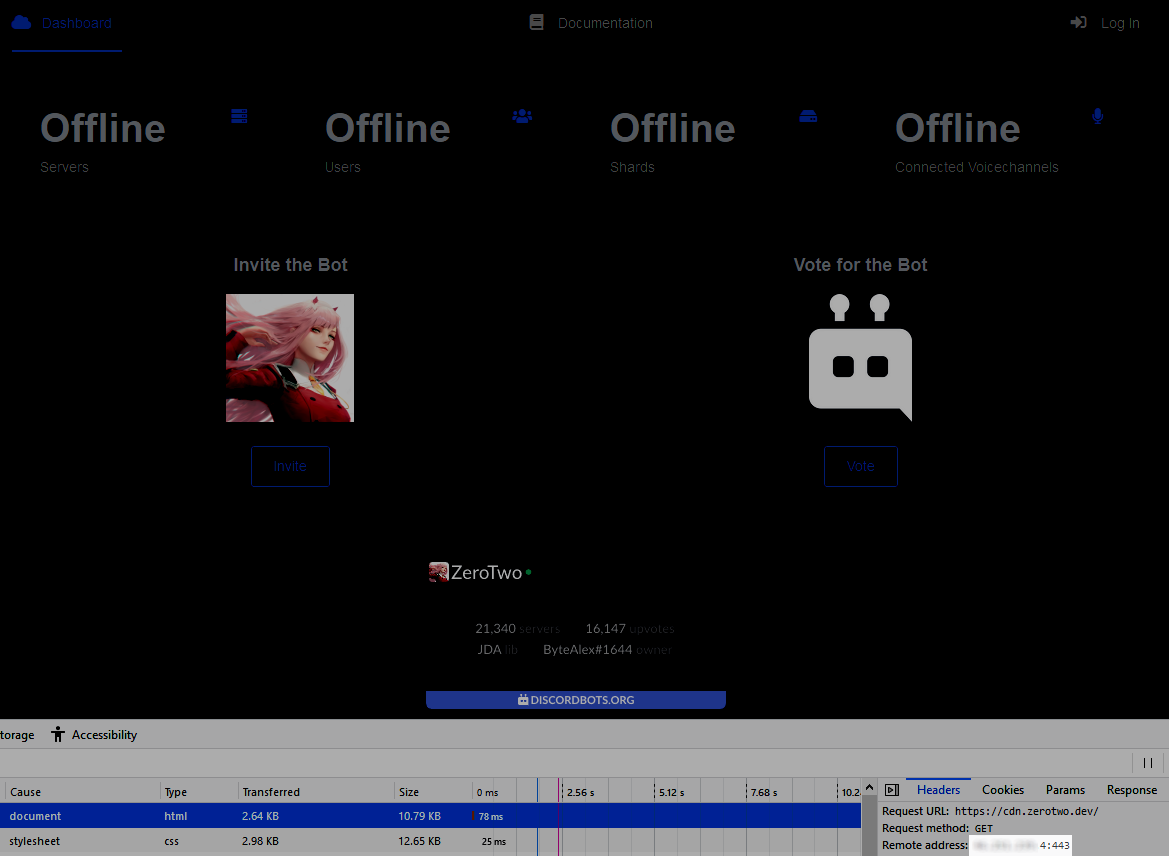
Task: Toggle the network details sidebar pane icon
Action: [892, 790]
